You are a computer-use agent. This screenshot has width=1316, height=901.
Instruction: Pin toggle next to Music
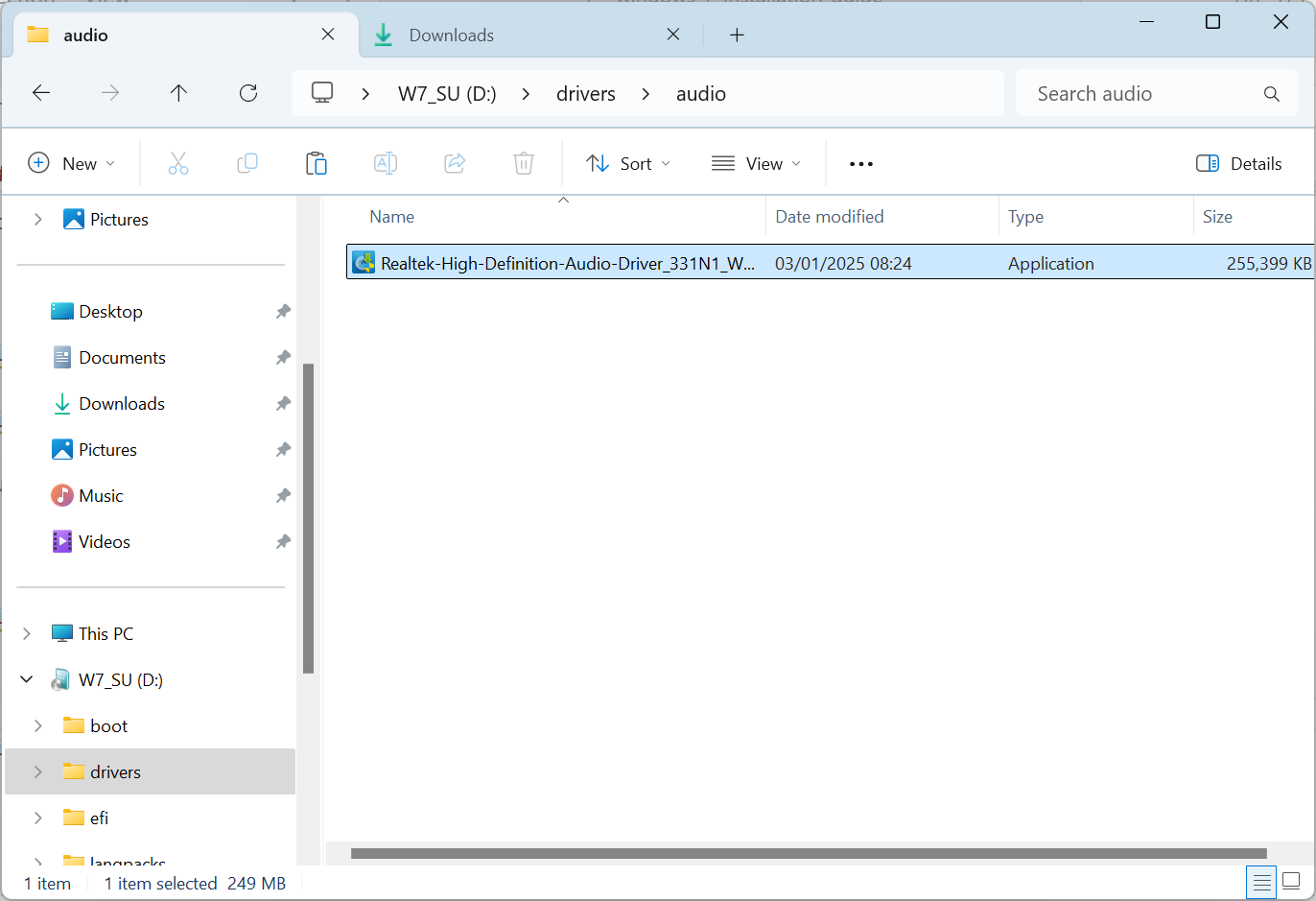pos(283,496)
